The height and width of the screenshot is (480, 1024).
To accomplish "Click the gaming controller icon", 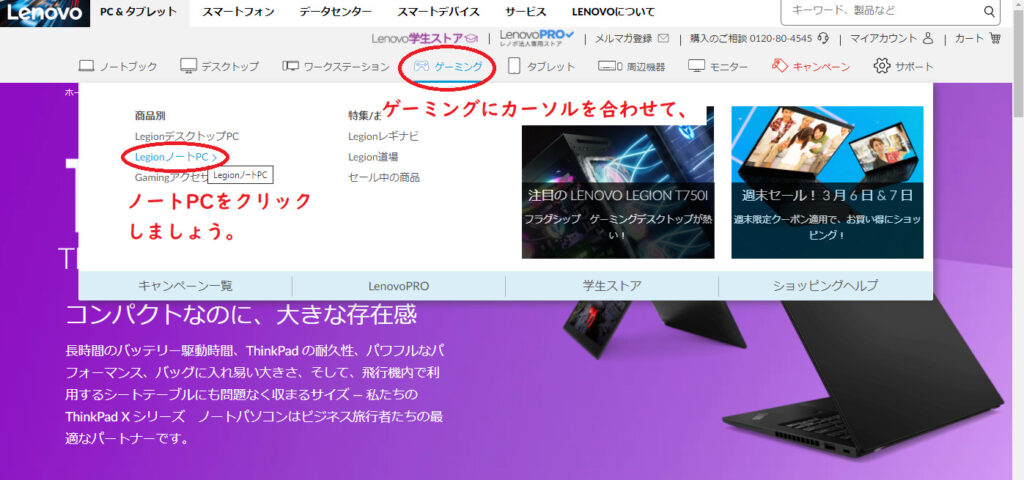I will pyautogui.click(x=422, y=66).
